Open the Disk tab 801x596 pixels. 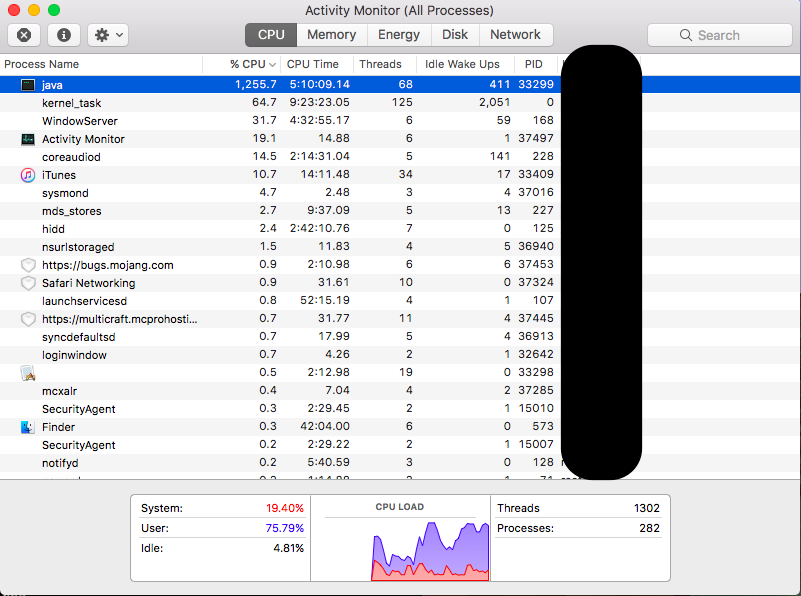point(455,35)
